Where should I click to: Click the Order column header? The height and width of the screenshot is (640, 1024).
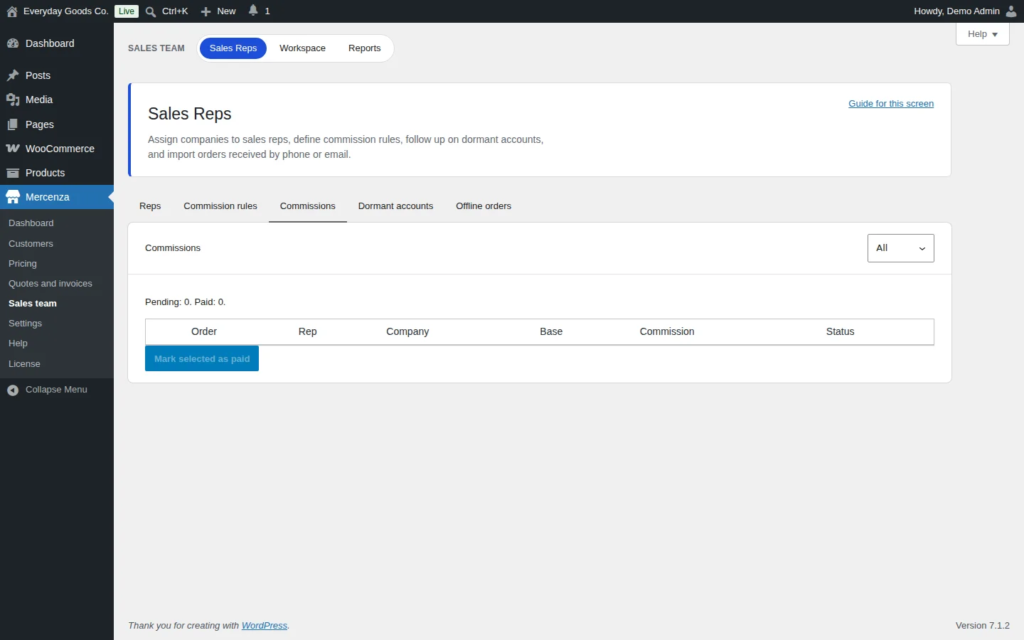point(204,331)
